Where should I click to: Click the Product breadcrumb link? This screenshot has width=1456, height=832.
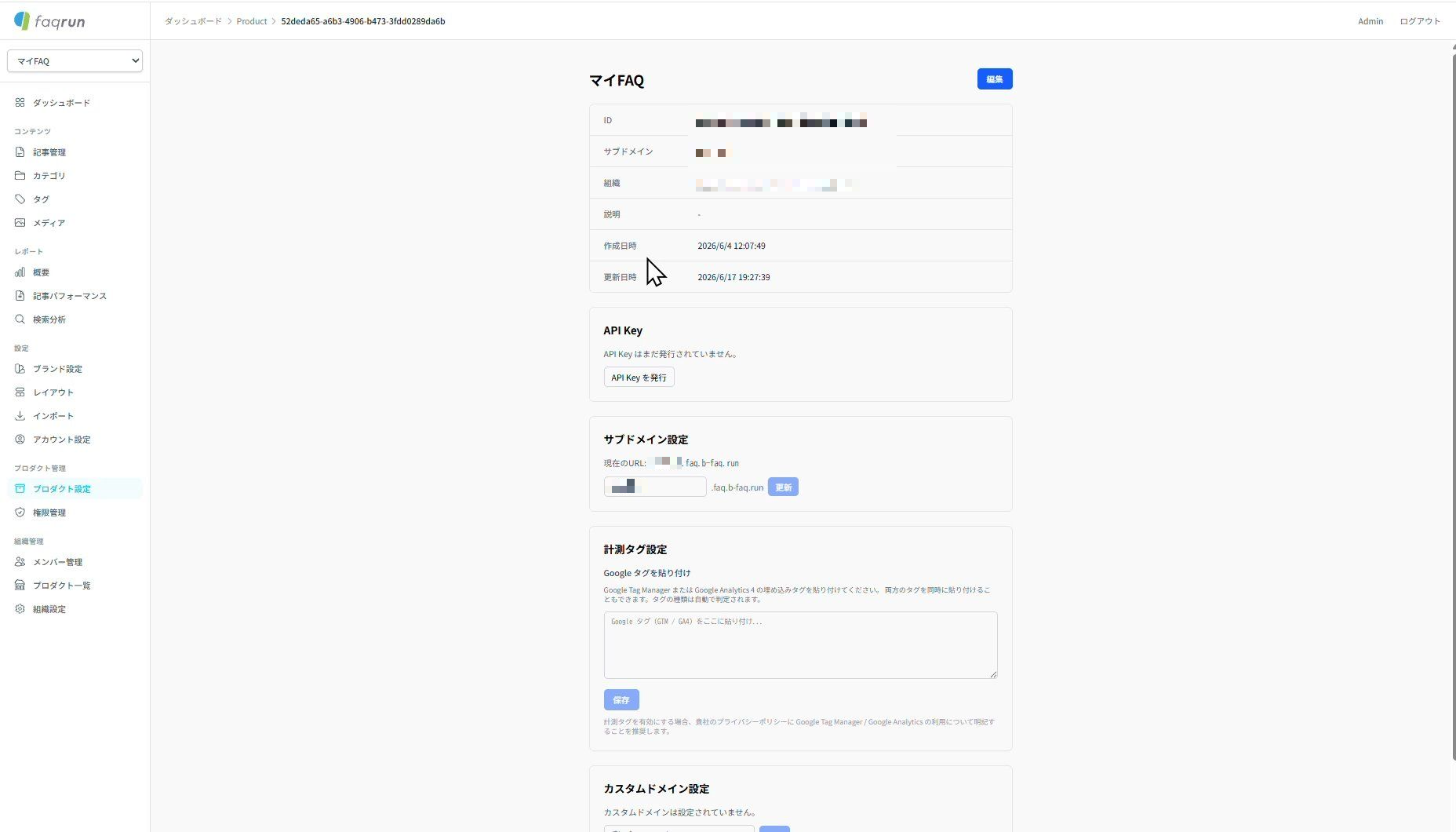tap(252, 21)
